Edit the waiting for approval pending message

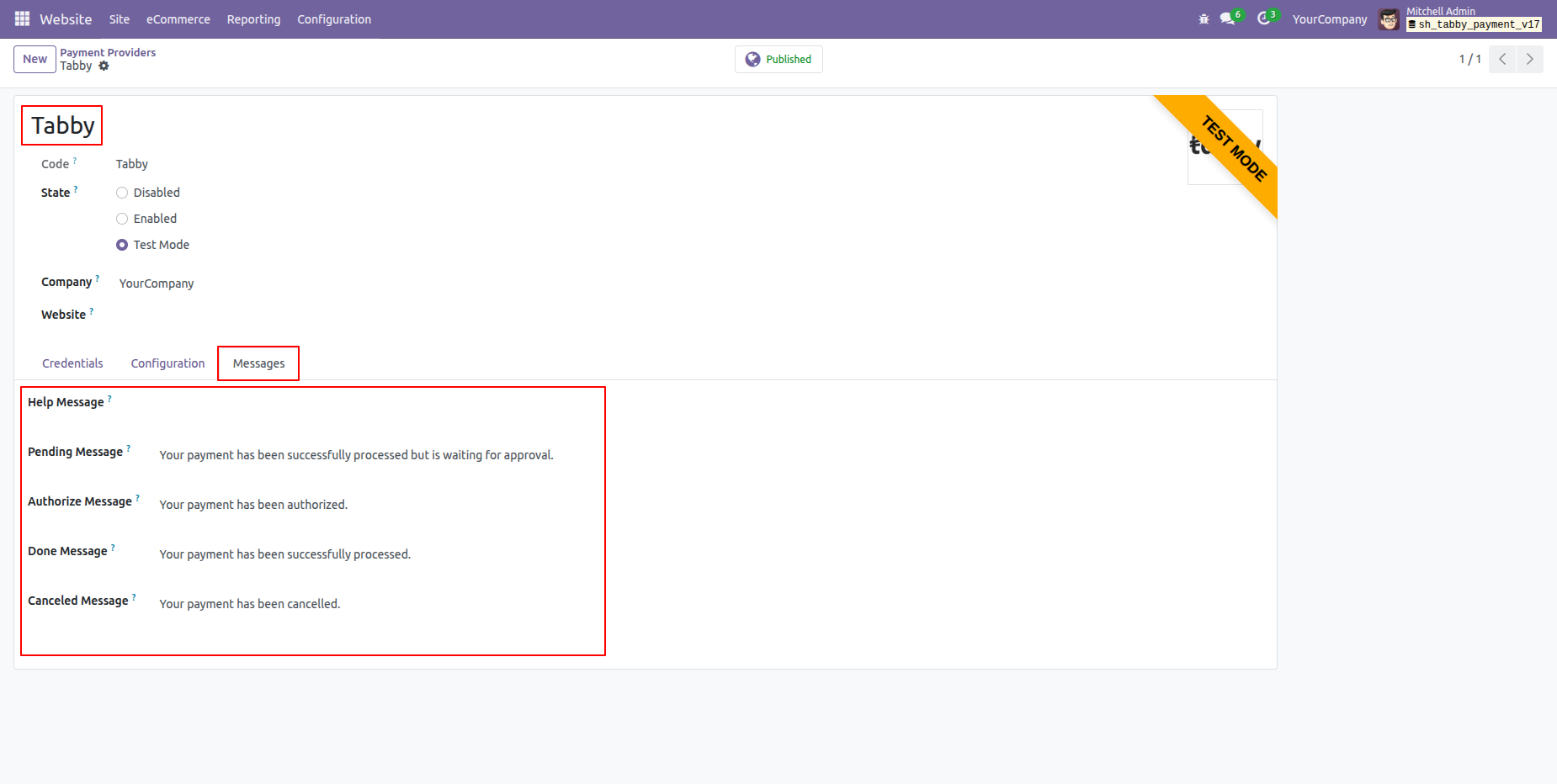pyautogui.click(x=356, y=455)
